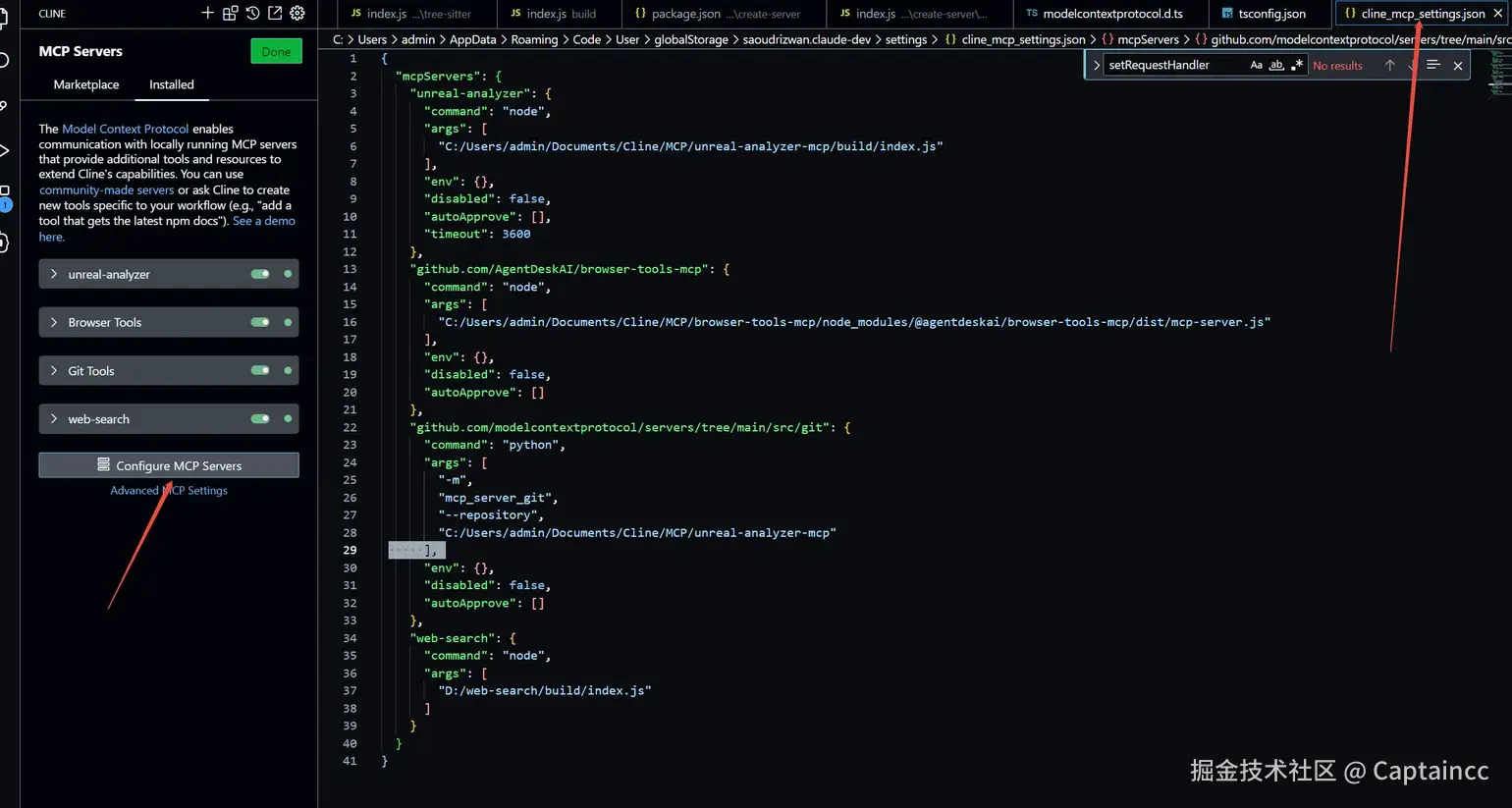Click the green Done button
1512x808 pixels.
pos(276,51)
